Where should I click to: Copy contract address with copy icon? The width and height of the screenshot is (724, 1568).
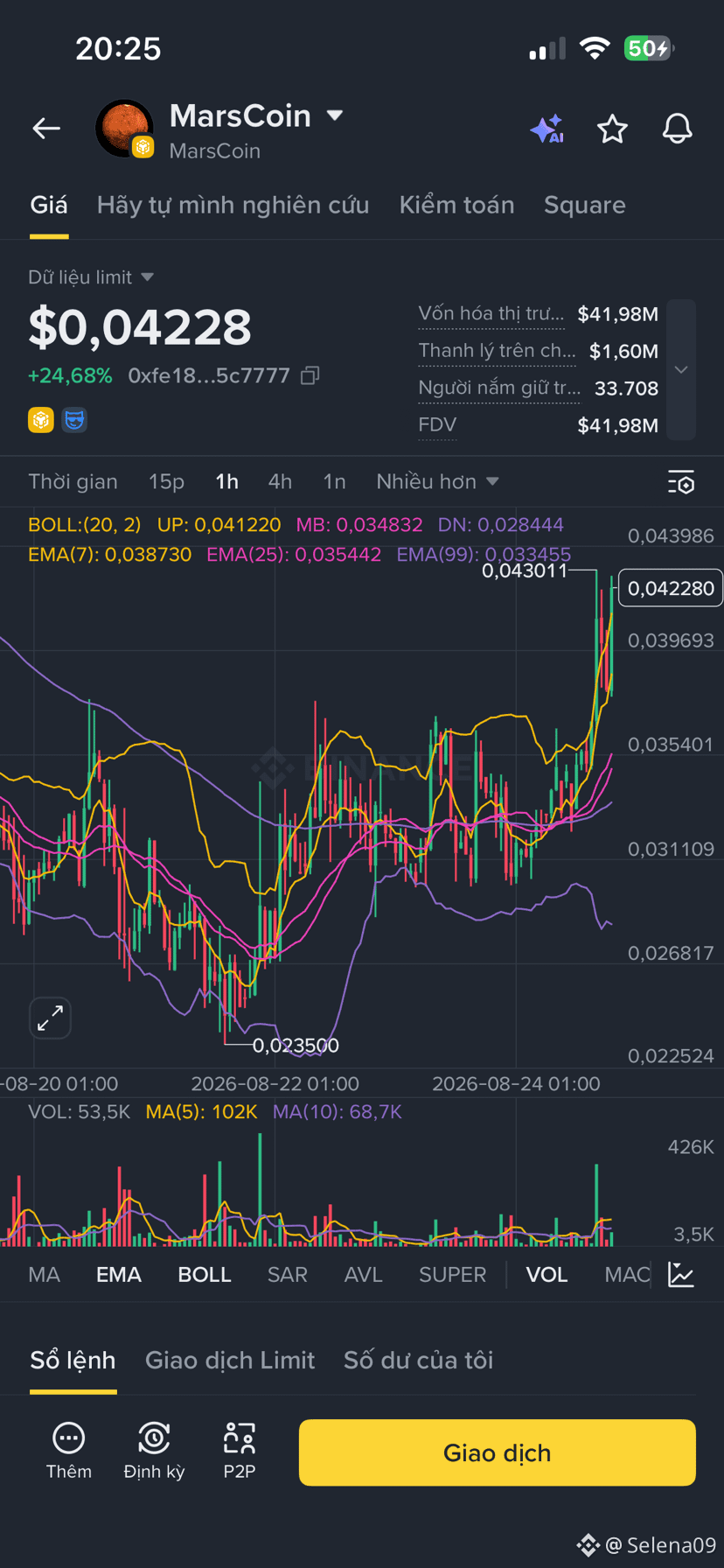coord(310,375)
